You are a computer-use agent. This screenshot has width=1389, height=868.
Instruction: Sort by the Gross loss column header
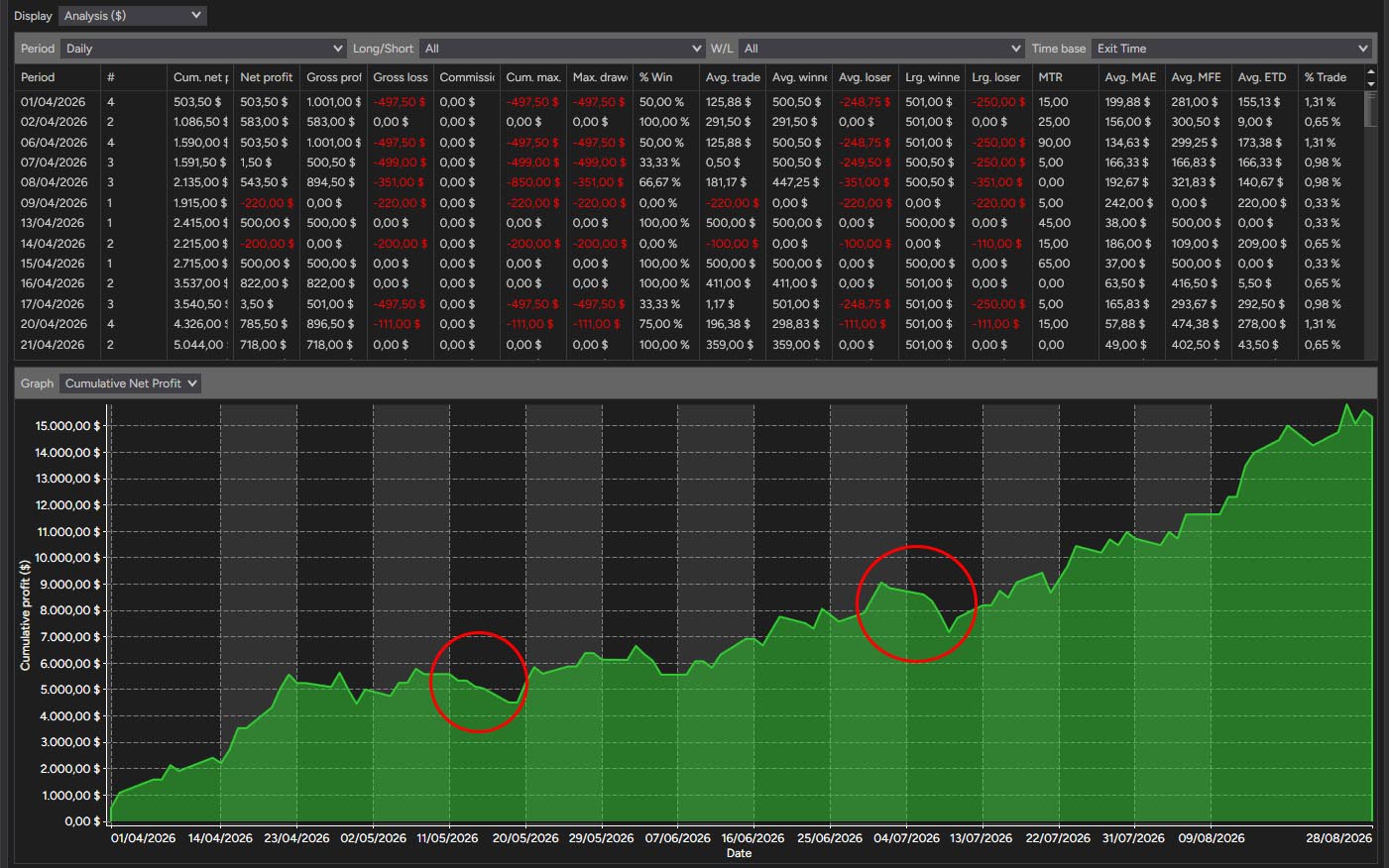(x=400, y=77)
